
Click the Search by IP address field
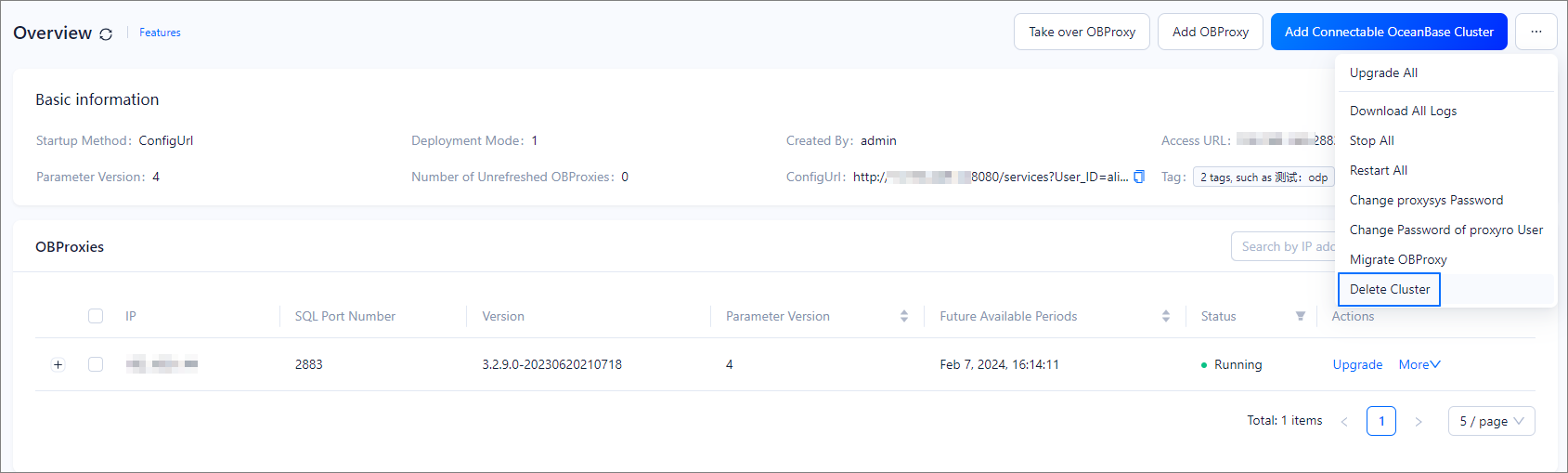(1286, 246)
